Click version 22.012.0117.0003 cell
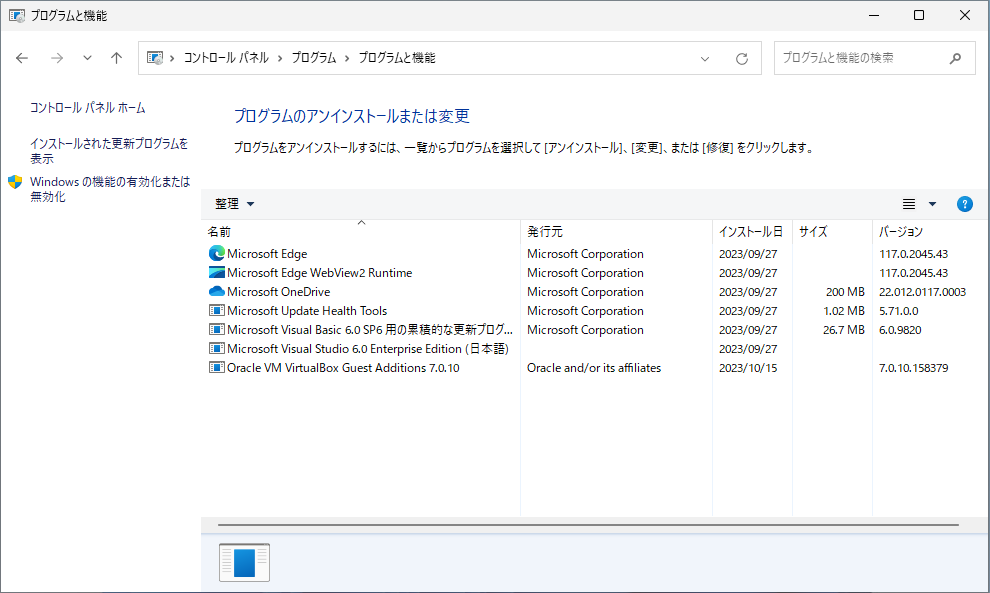 922,292
